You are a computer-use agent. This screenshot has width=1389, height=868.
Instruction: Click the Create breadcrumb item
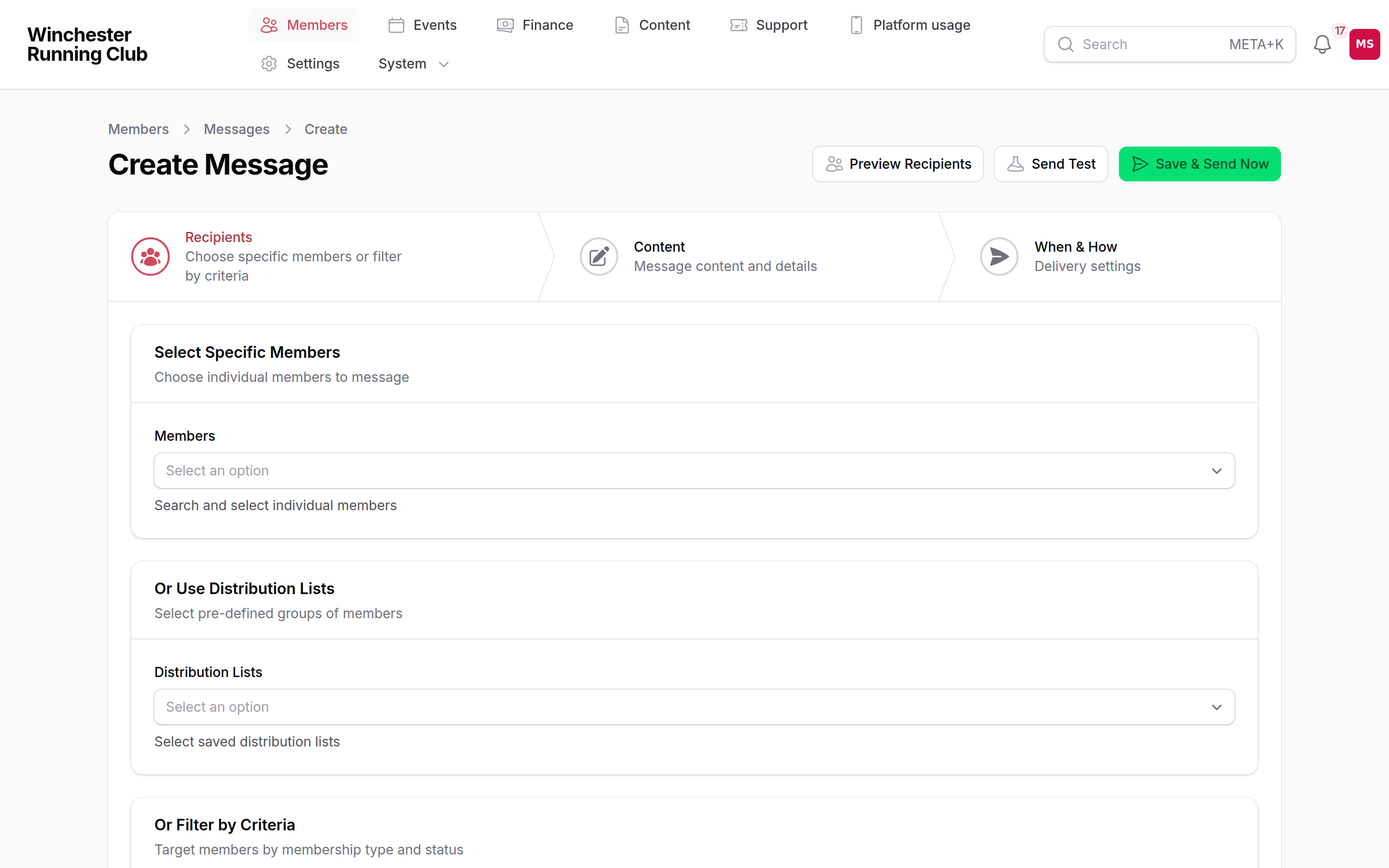tap(326, 129)
